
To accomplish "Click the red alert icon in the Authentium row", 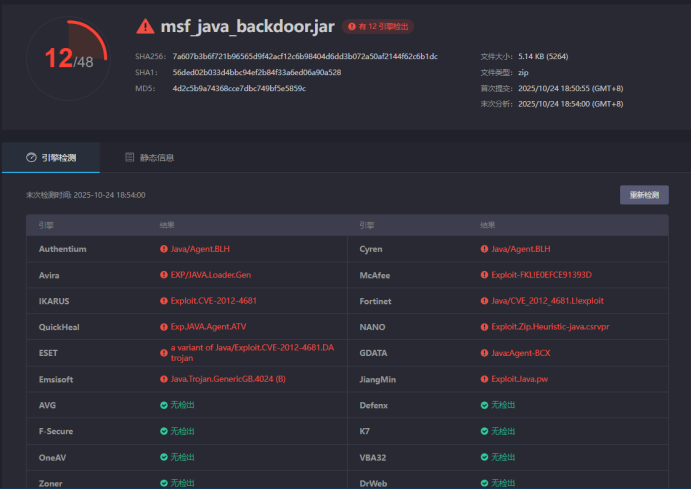I will (x=164, y=249).
